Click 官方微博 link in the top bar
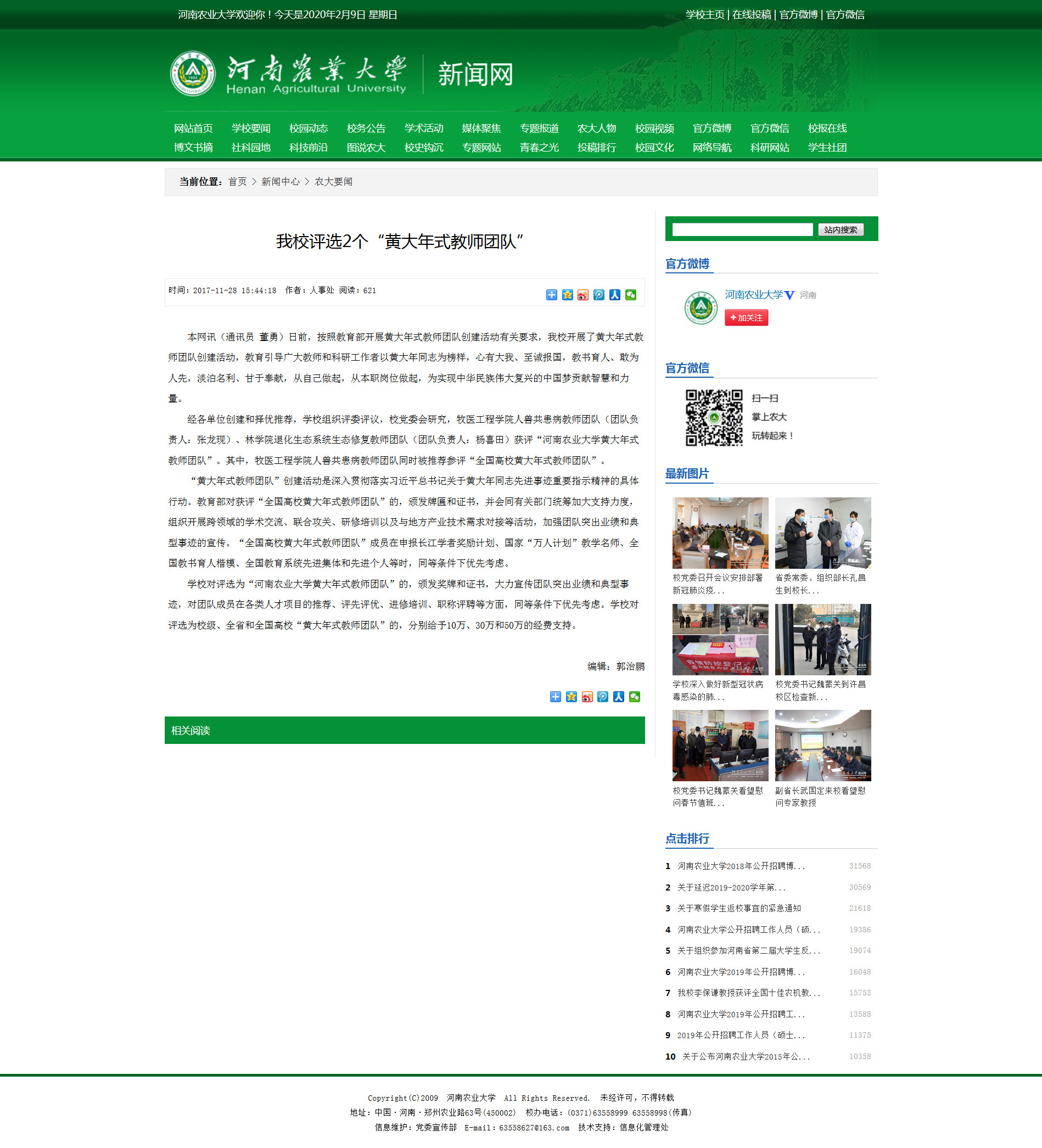This screenshot has height=1148, width=1042. click(798, 15)
